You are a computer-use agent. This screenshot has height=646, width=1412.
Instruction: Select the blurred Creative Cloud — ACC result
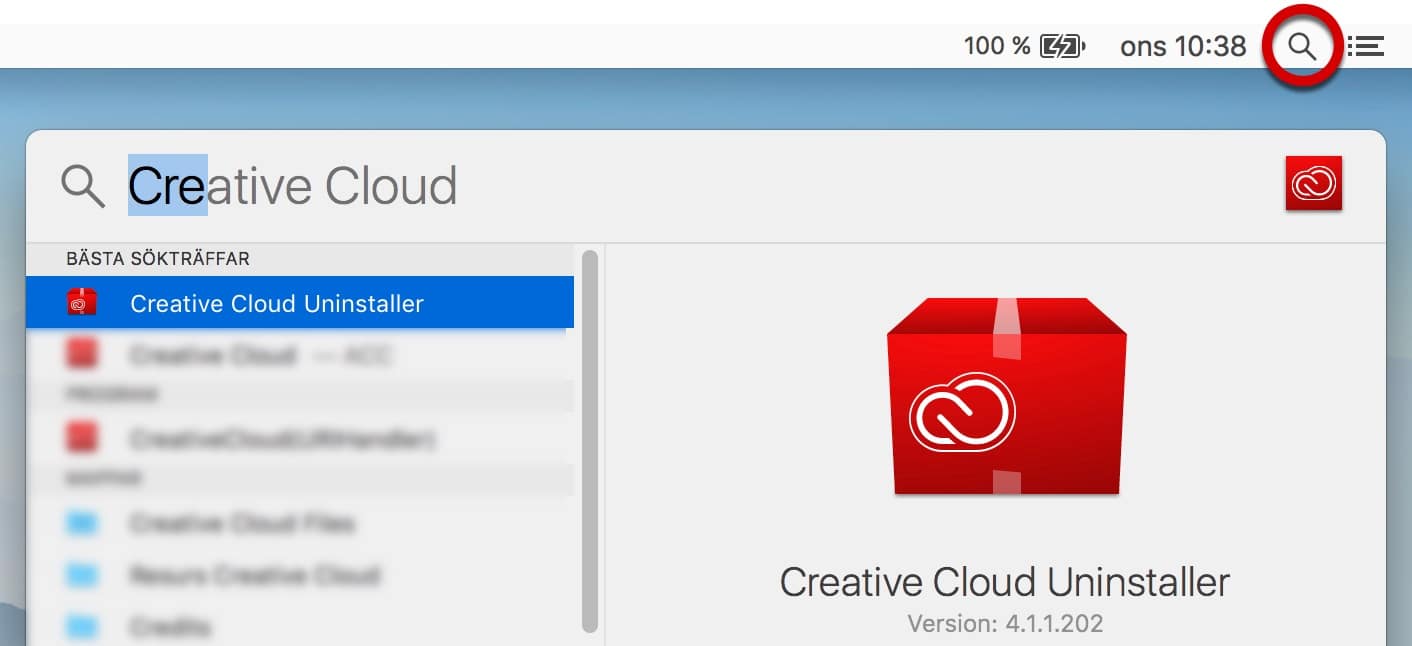300,355
